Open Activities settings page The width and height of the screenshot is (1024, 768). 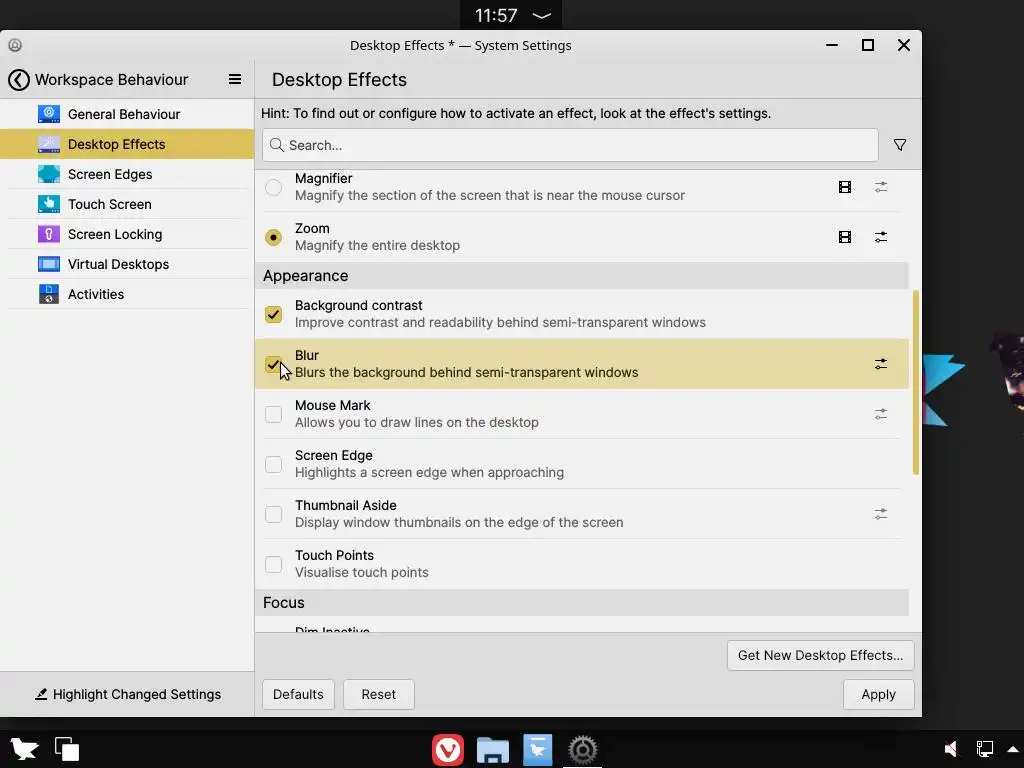click(x=127, y=295)
